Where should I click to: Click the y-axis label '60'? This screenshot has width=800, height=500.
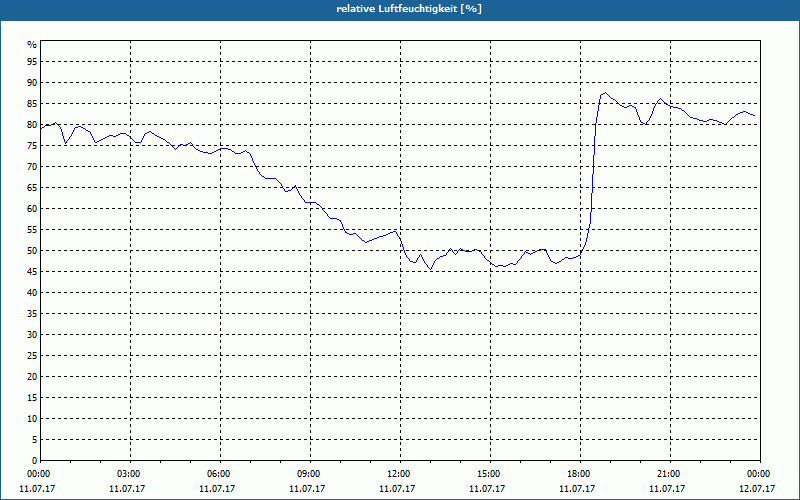click(32, 209)
